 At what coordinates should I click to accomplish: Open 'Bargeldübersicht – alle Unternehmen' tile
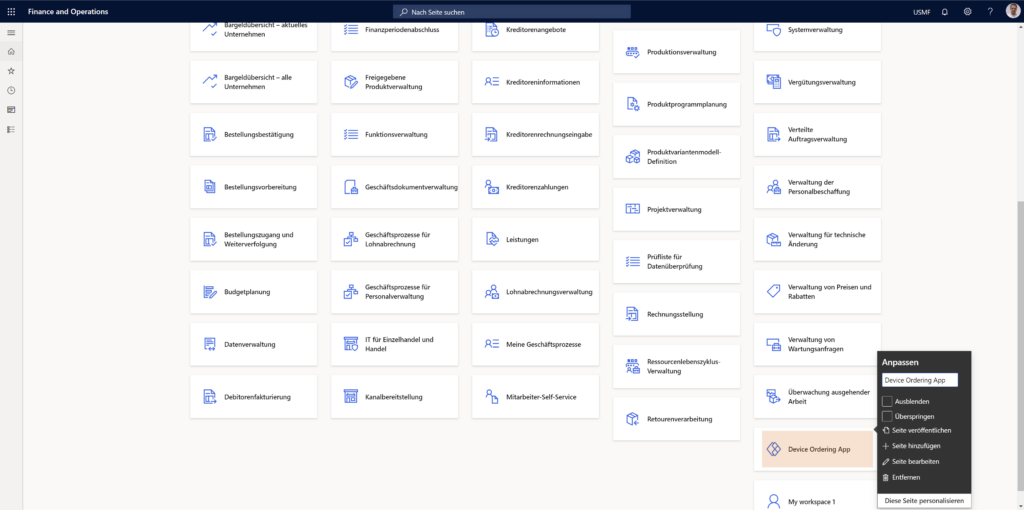[x=253, y=82]
